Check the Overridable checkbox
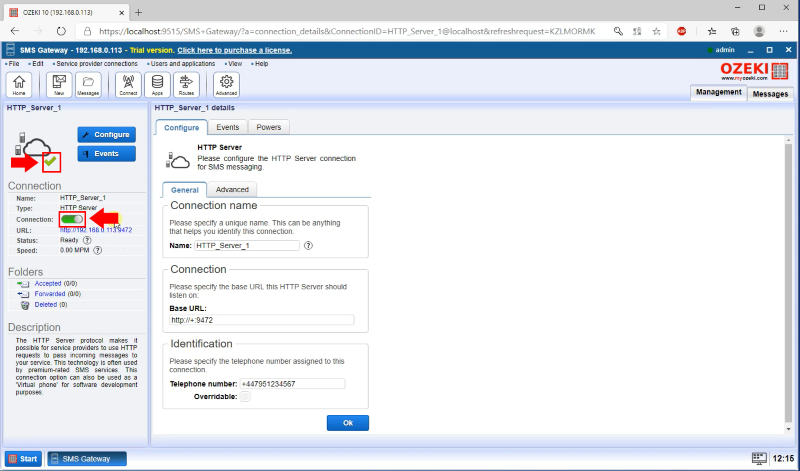Viewport: 800px width, 471px height. (x=245, y=396)
